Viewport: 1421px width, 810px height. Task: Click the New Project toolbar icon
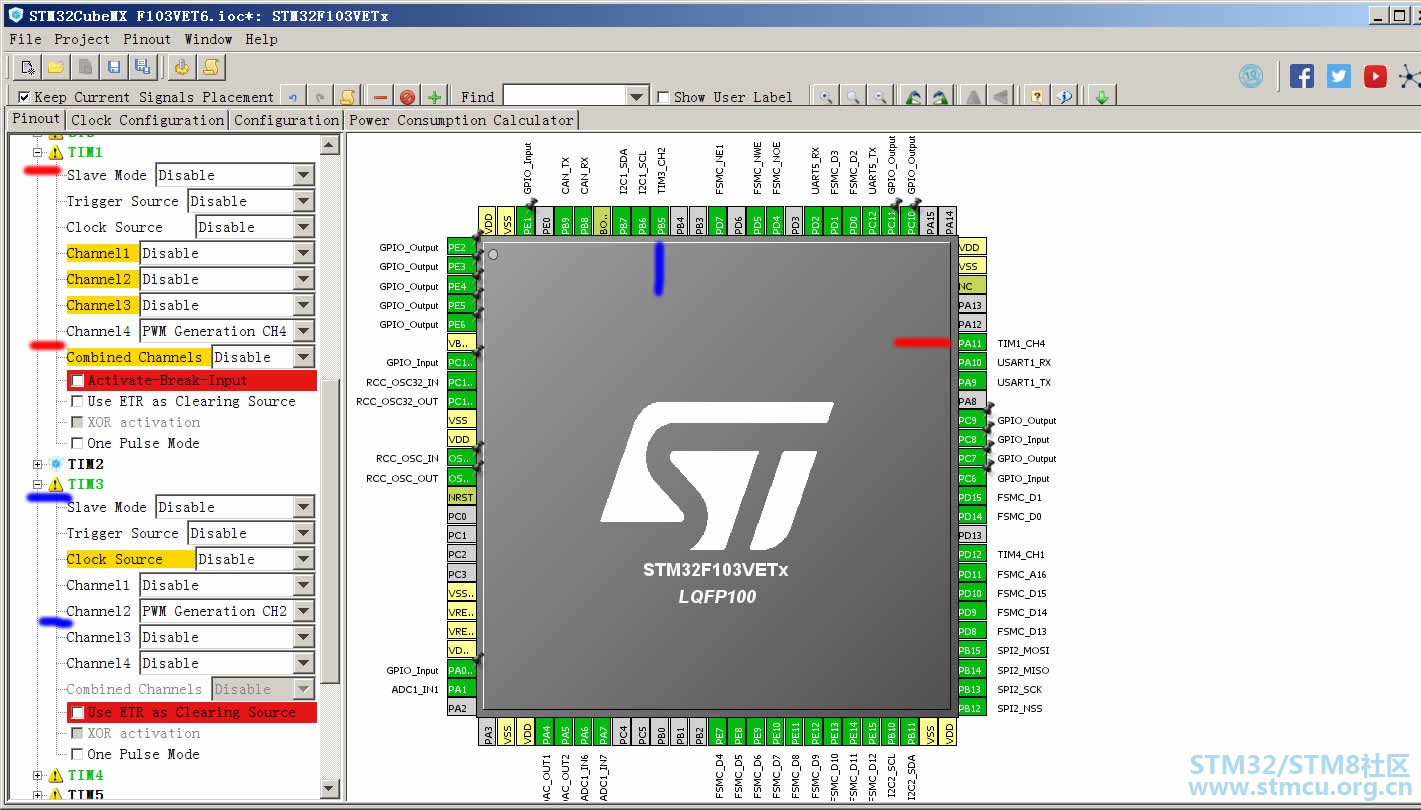28,67
